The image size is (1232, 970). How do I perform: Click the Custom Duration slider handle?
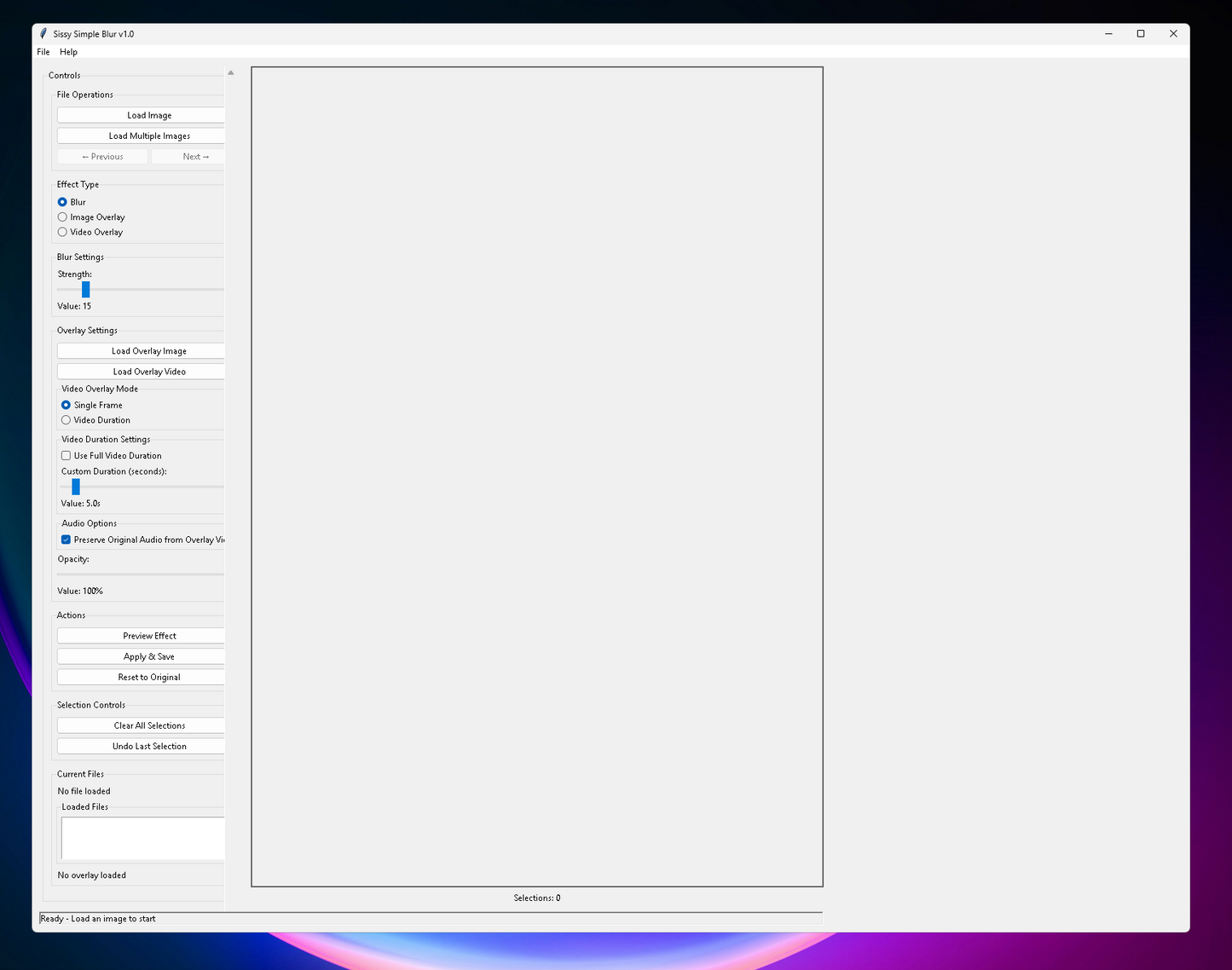pos(76,487)
